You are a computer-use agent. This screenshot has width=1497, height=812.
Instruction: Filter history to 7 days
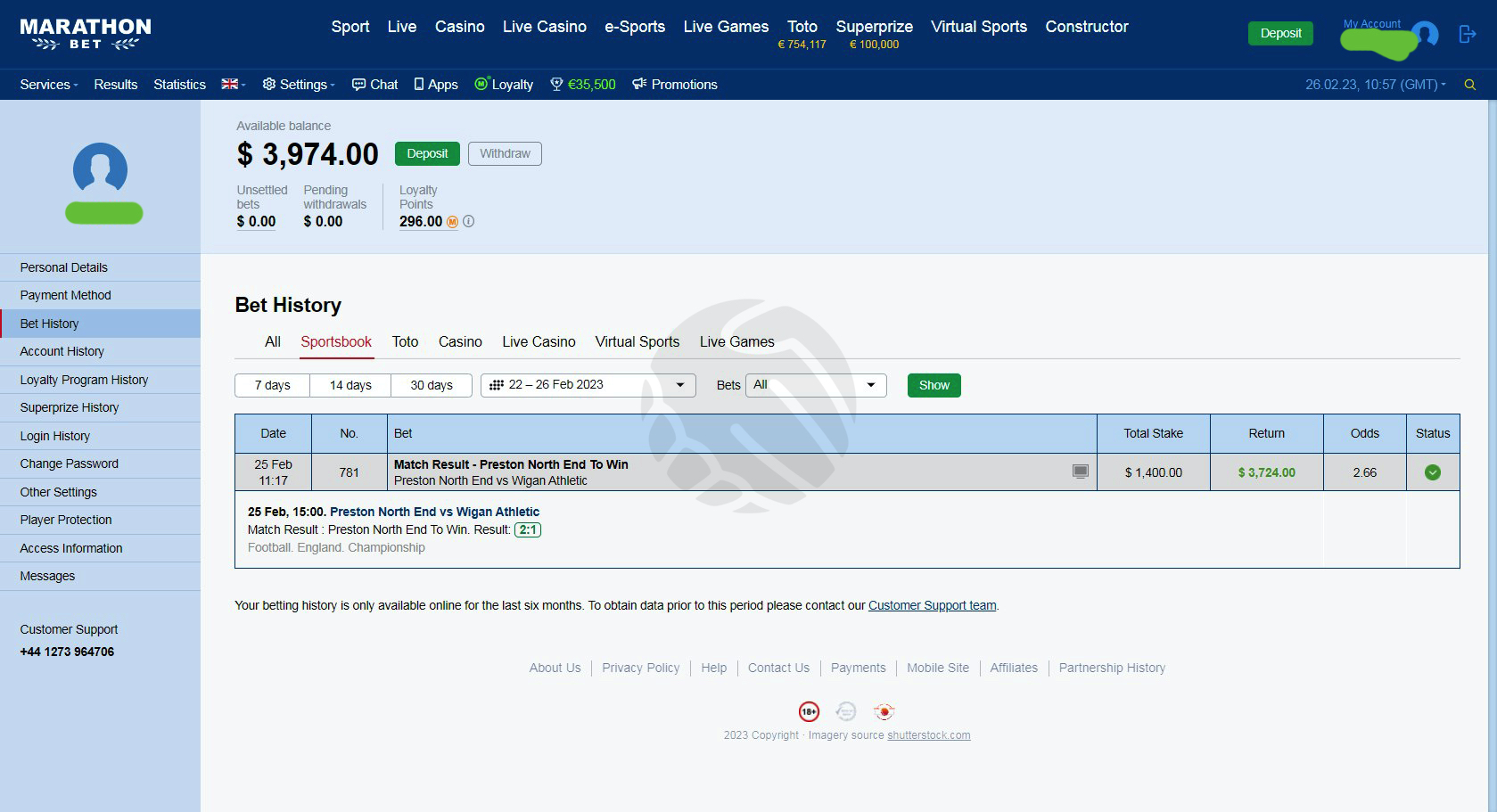click(x=273, y=385)
